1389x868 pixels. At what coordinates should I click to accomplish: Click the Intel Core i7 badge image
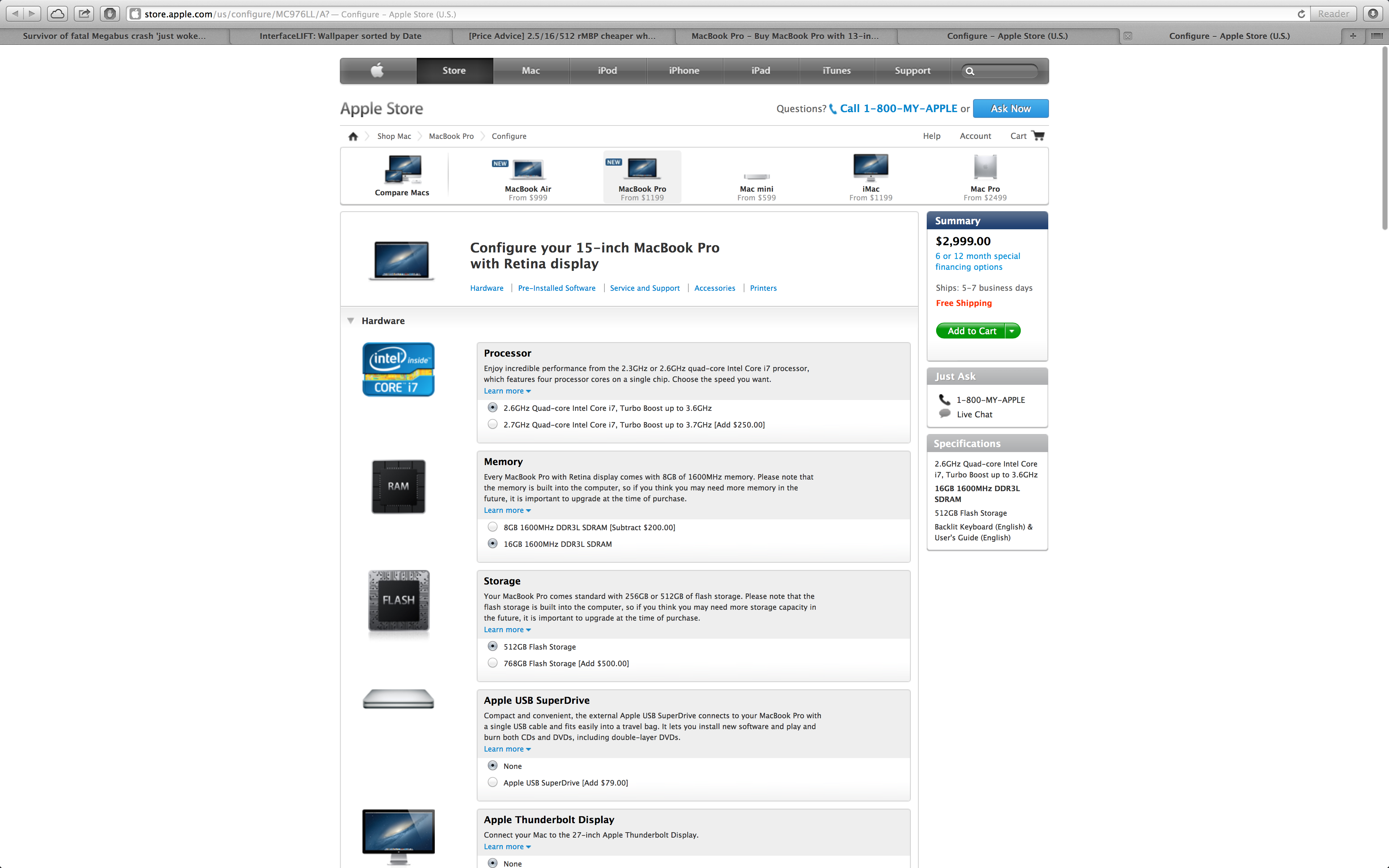point(398,370)
